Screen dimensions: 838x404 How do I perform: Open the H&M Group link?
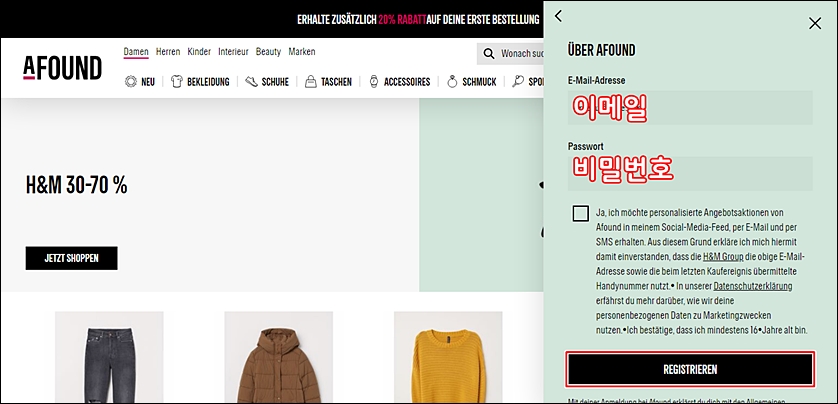(x=723, y=257)
